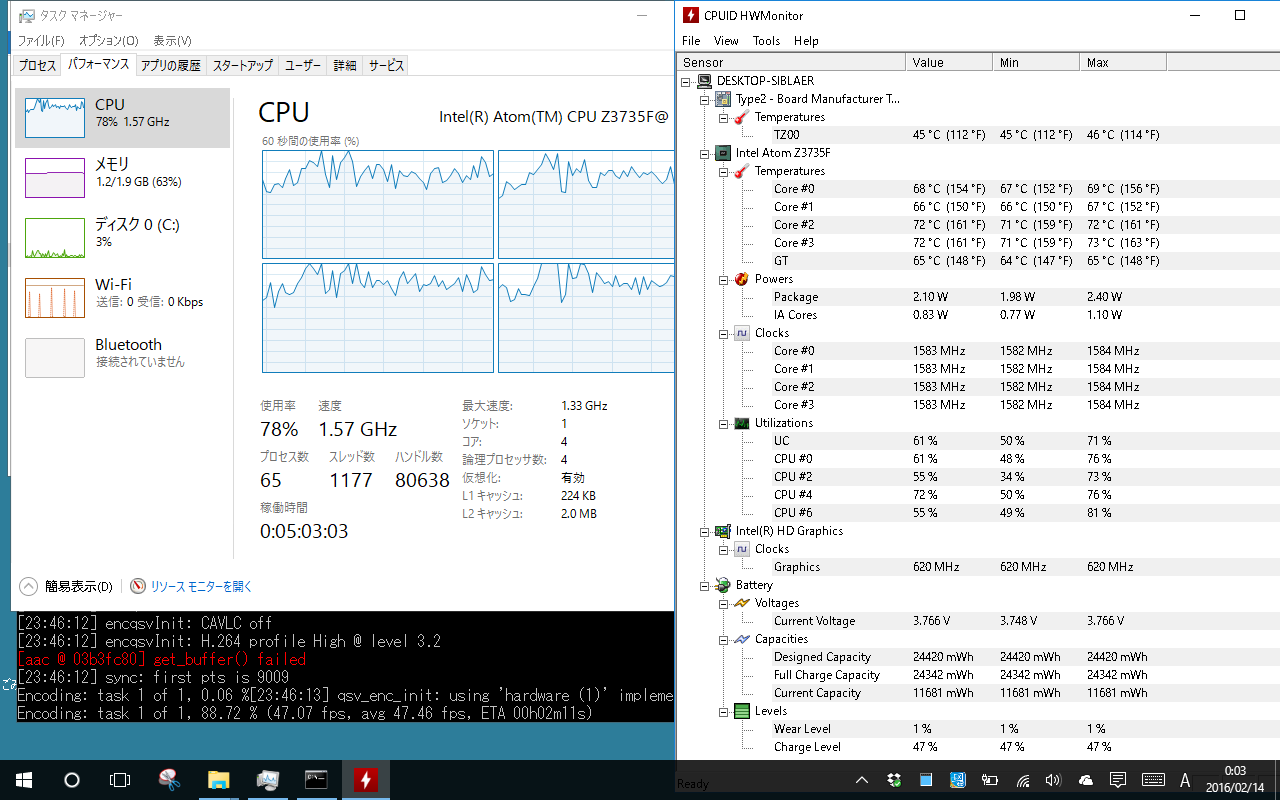Screen dimensions: 1280x800
Task: Collapse the Levels section expander
Action: click(724, 711)
